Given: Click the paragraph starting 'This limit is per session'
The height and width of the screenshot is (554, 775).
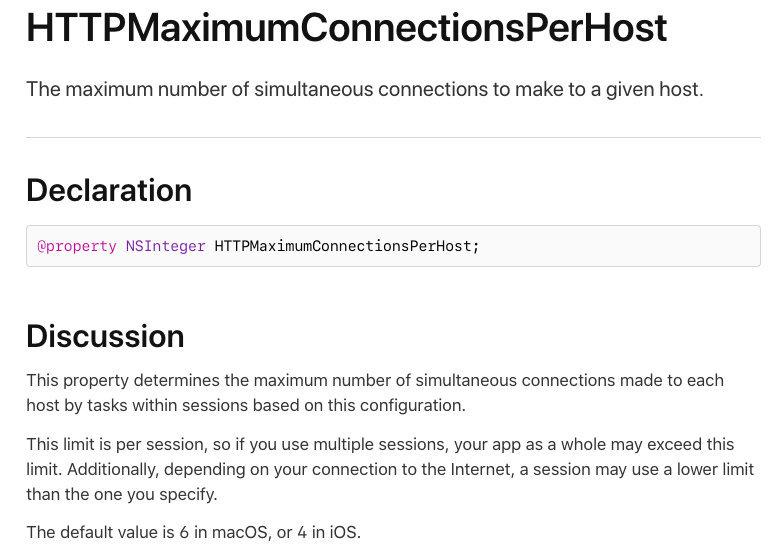Looking at the screenshot, I should pyautogui.click(x=390, y=469).
